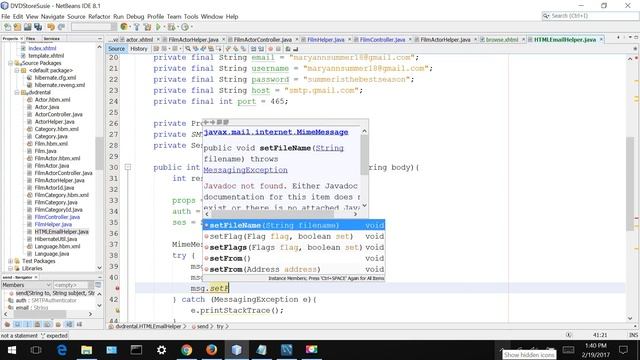Open the Members dropdown in Navigator

coord(27,285)
